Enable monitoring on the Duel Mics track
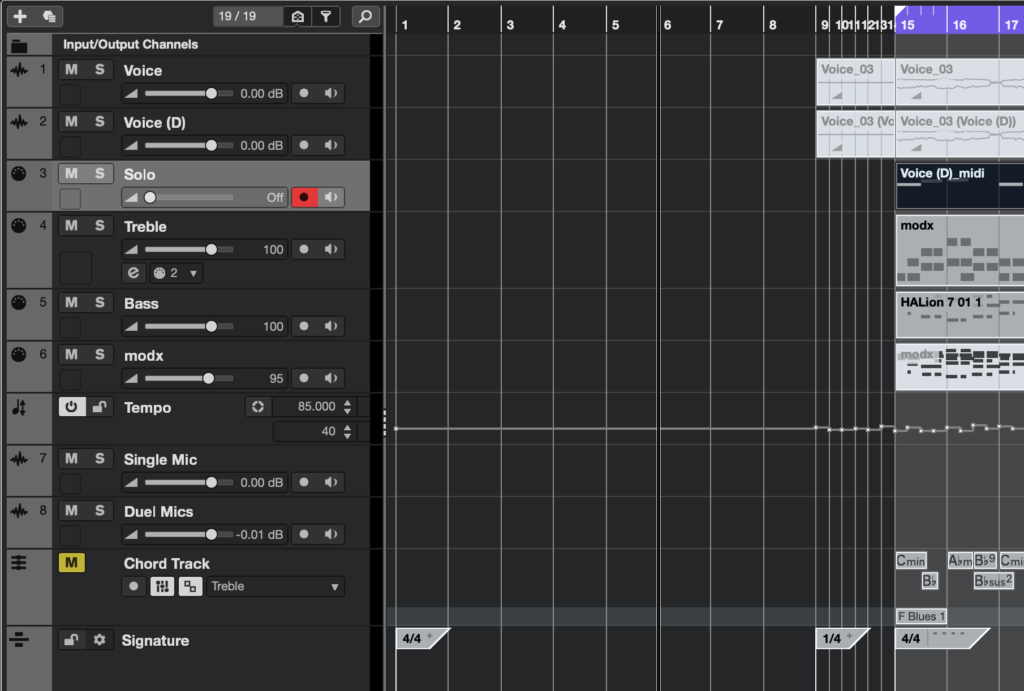 click(331, 534)
